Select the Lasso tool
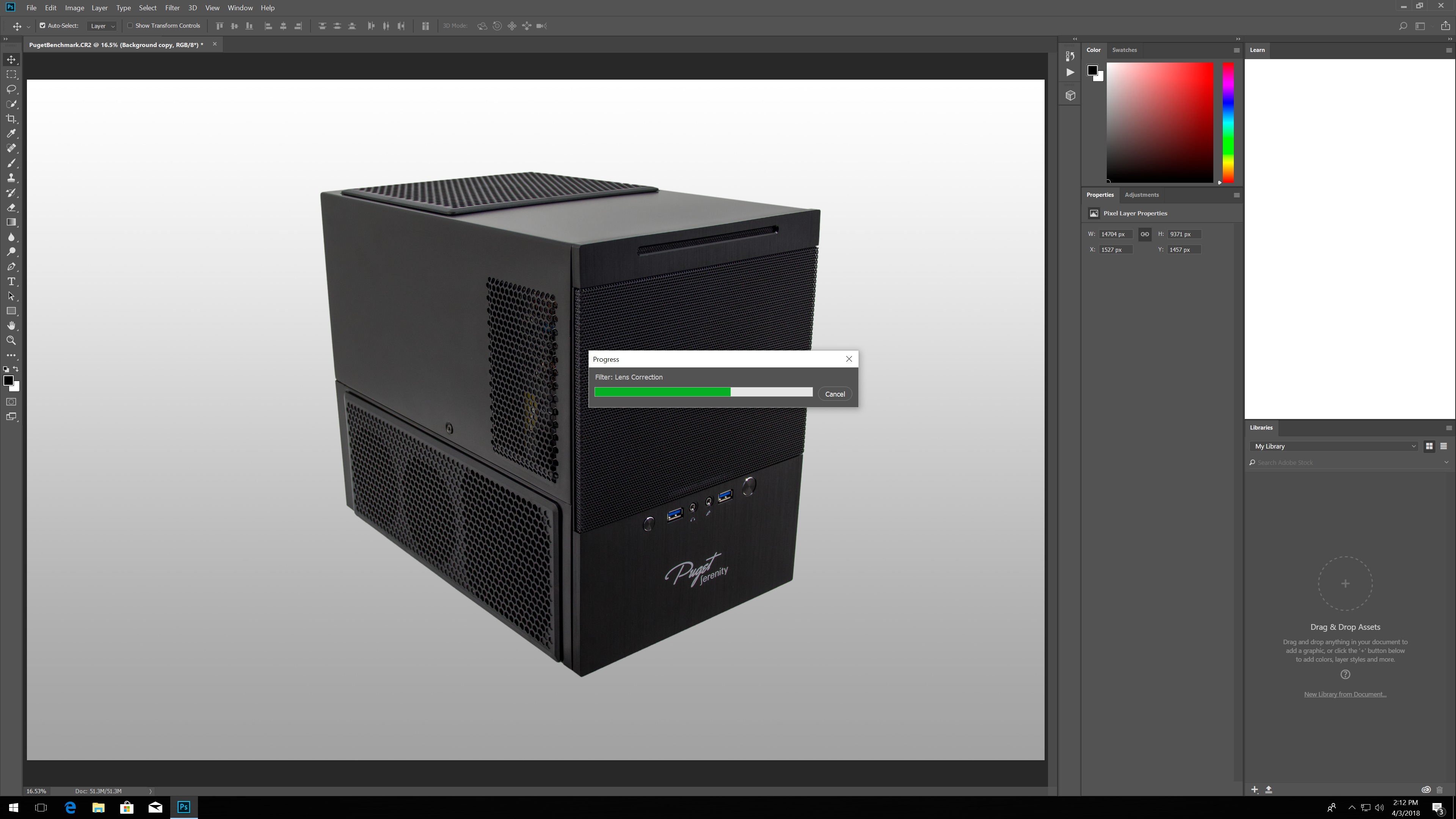Image resolution: width=1456 pixels, height=819 pixels. pos(11,89)
